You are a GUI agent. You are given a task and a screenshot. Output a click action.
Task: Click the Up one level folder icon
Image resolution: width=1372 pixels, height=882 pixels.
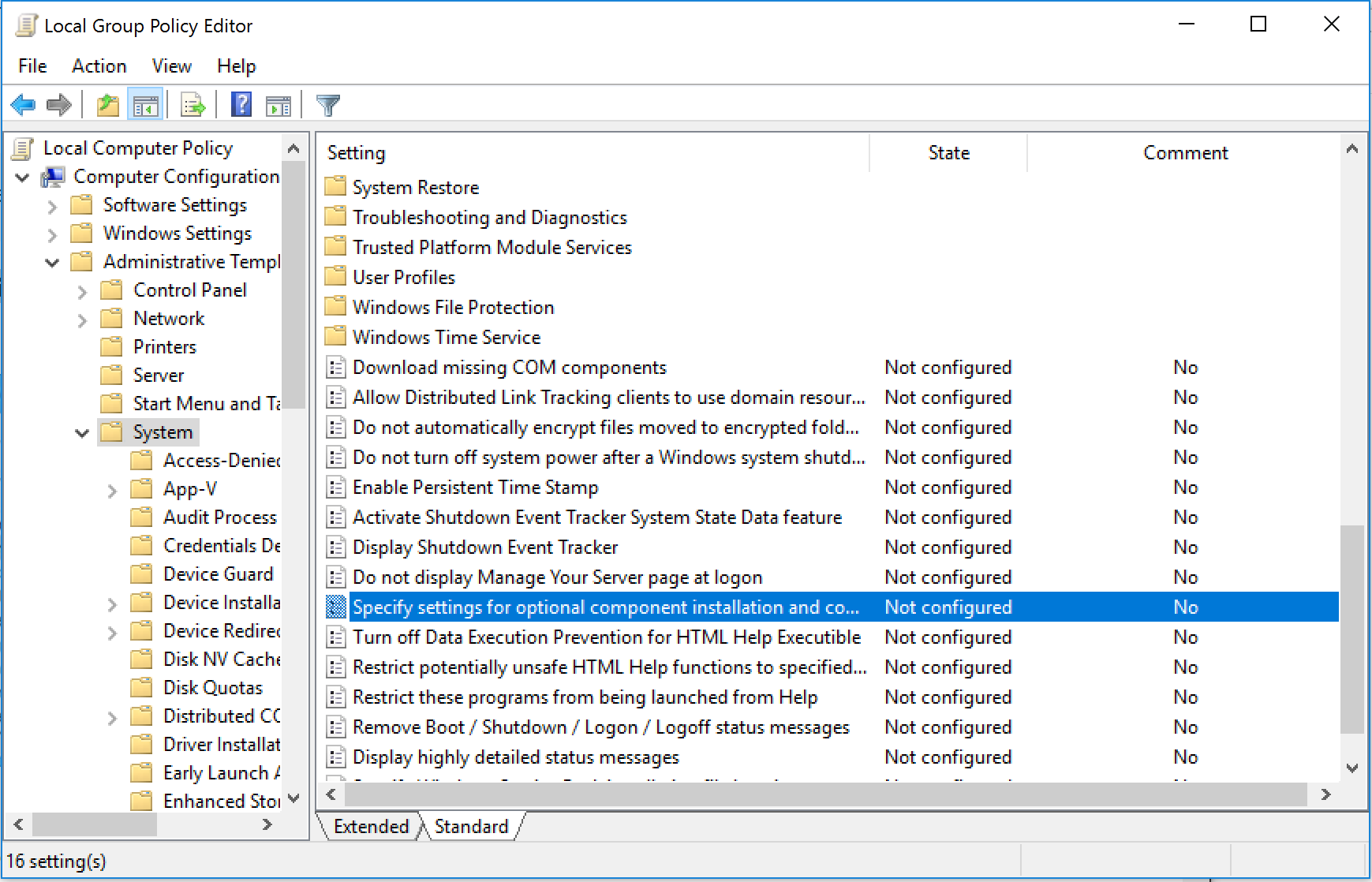[107, 105]
